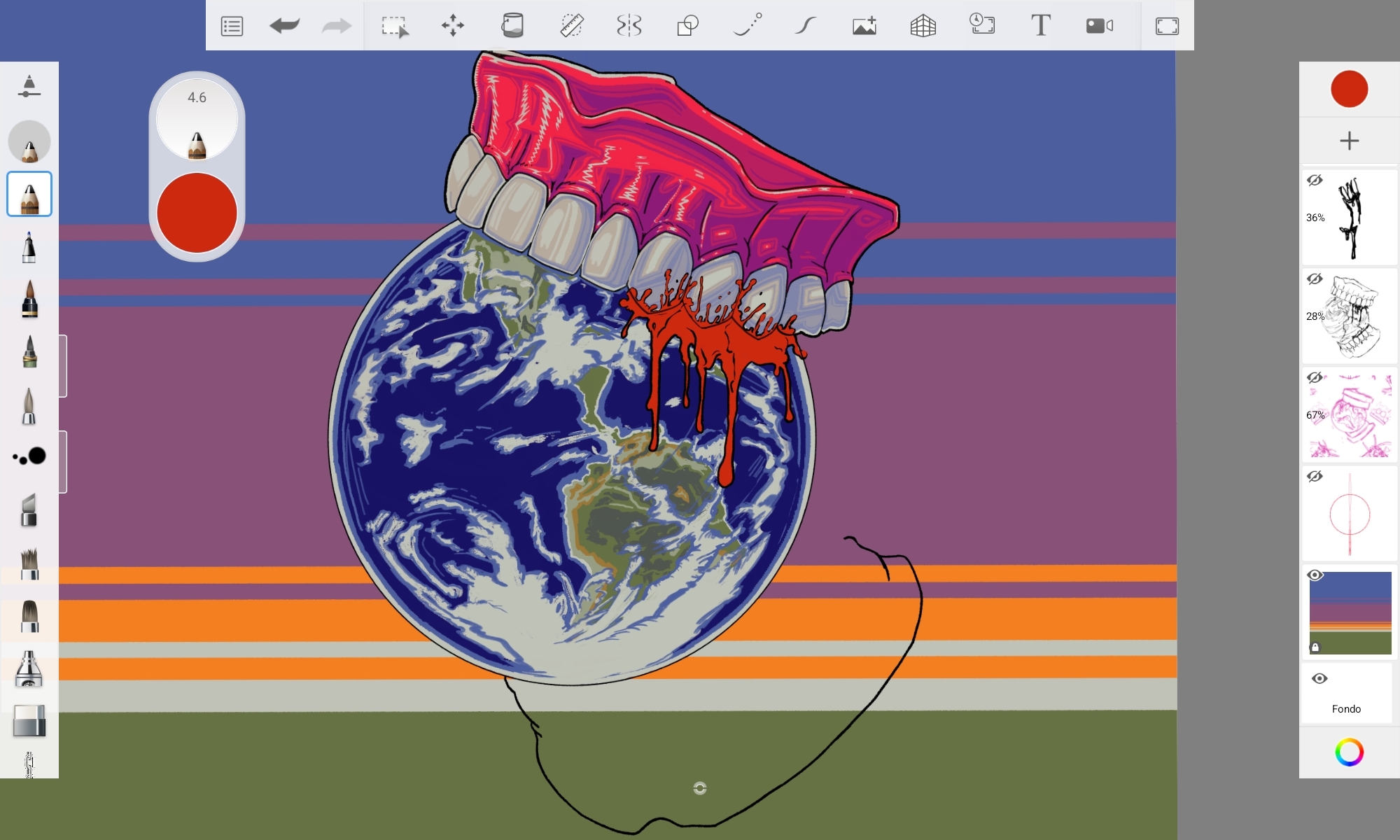Show the hidden 36% opacity layer
Viewport: 1400px width, 840px height.
(1315, 181)
